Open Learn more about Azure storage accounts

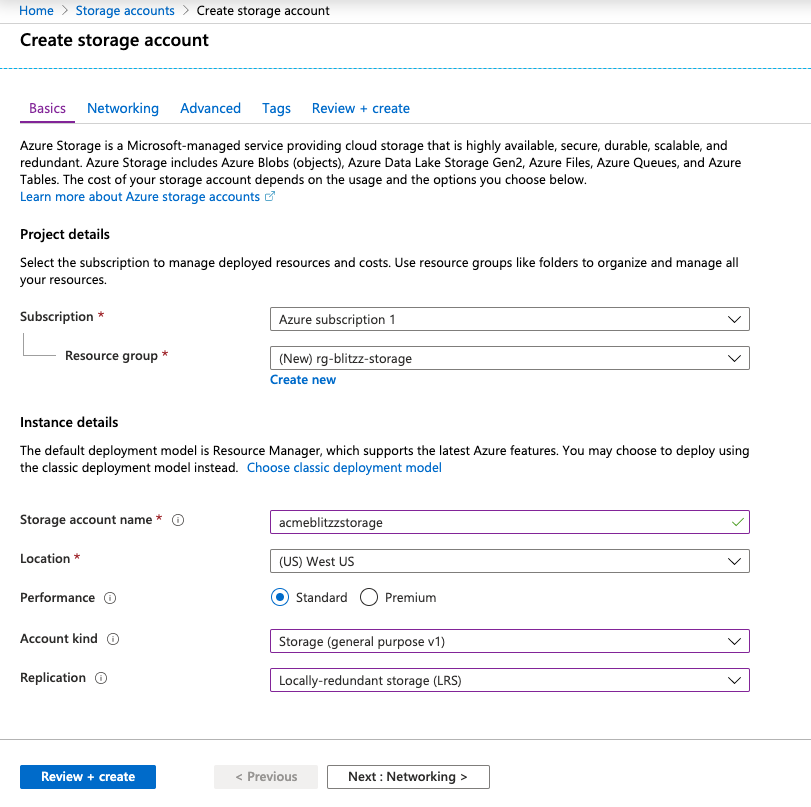(x=140, y=197)
